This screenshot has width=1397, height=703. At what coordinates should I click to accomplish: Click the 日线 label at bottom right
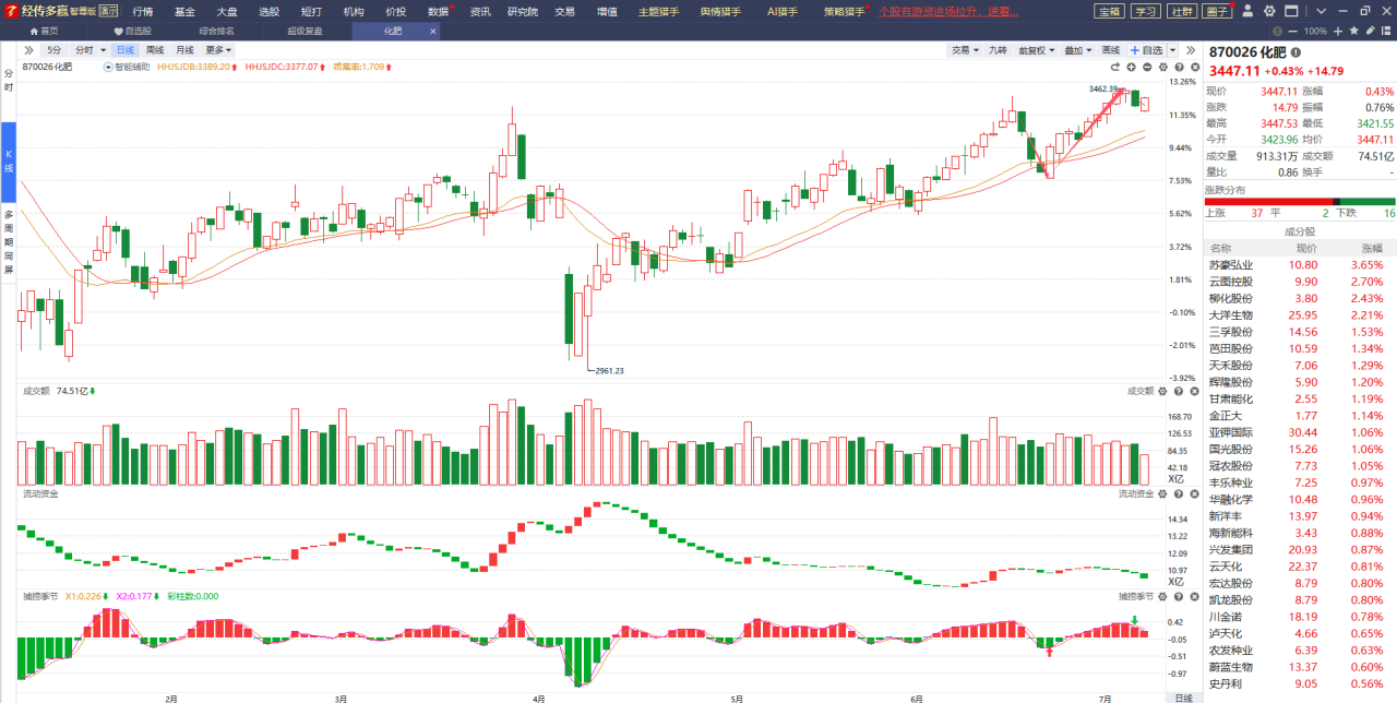pos(1183,697)
